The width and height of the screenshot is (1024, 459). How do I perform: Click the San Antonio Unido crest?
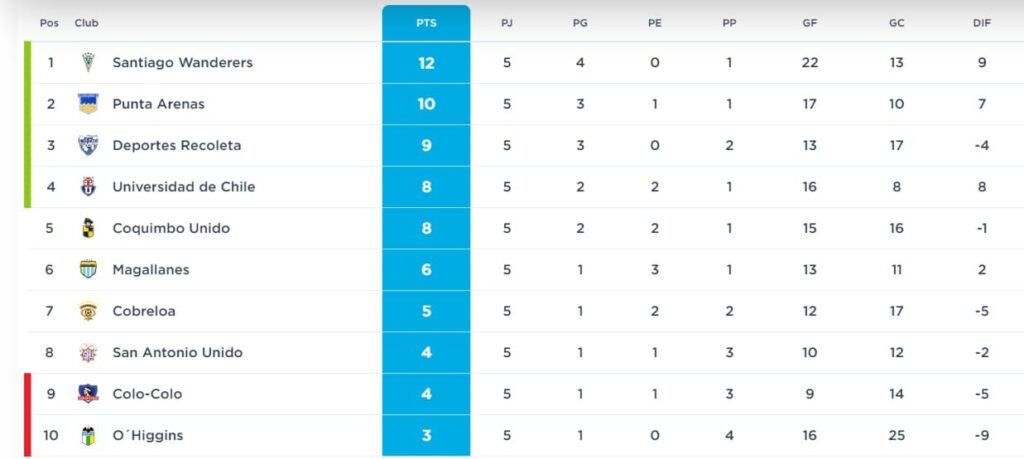click(88, 352)
